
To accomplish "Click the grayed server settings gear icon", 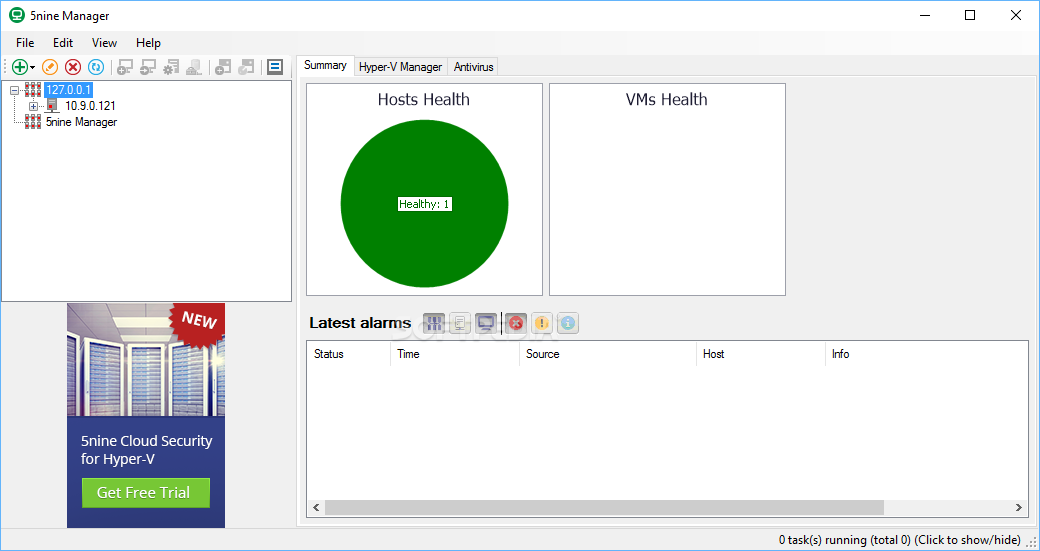I will pos(171,67).
